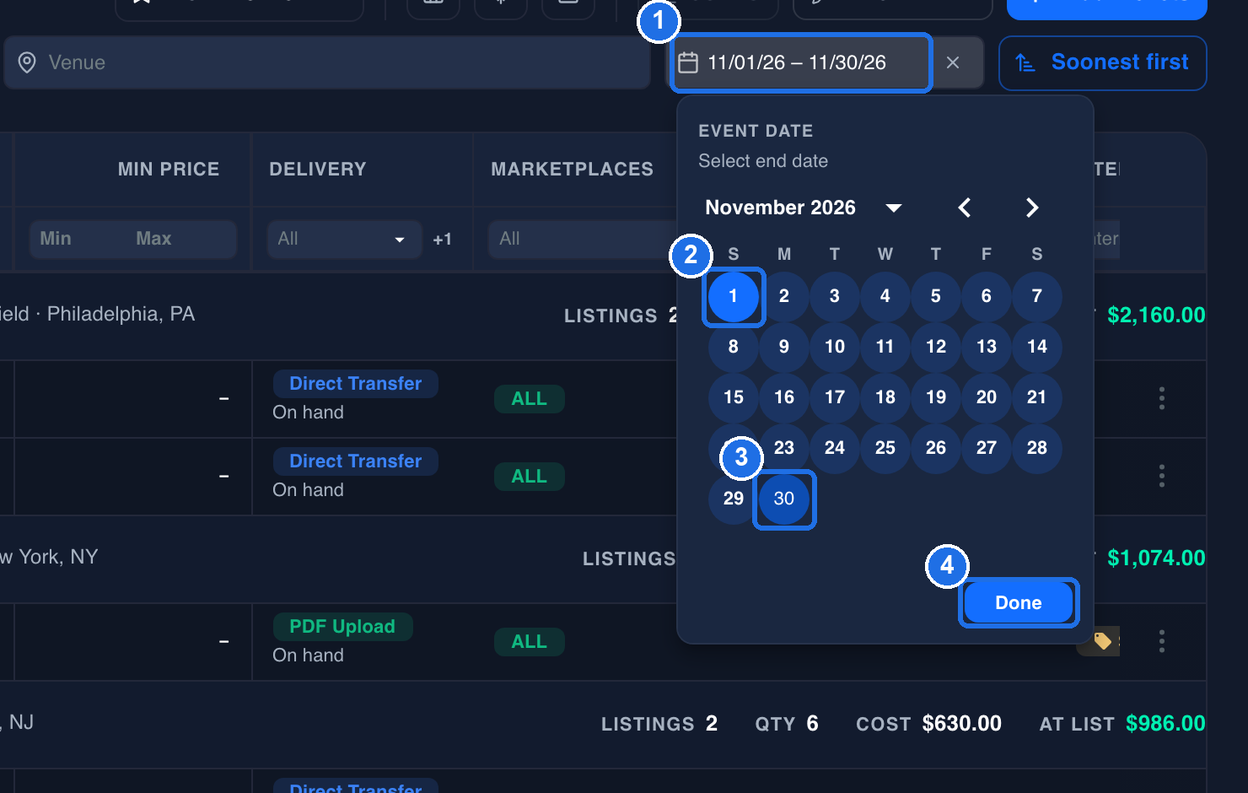Pick day 20 in the calendar
The height and width of the screenshot is (793, 1248).
point(986,397)
